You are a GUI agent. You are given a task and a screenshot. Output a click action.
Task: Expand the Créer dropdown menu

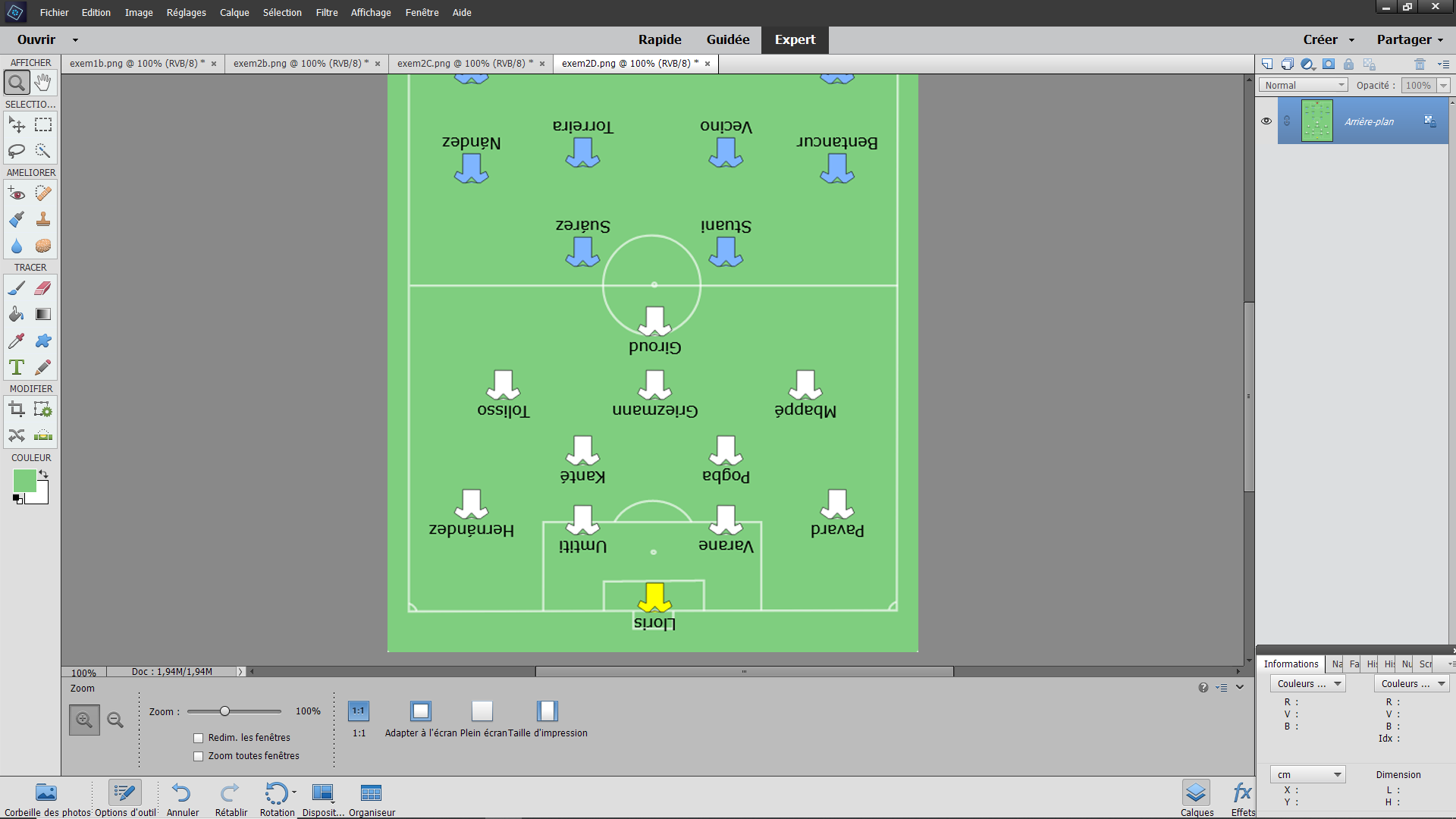(x=1351, y=40)
